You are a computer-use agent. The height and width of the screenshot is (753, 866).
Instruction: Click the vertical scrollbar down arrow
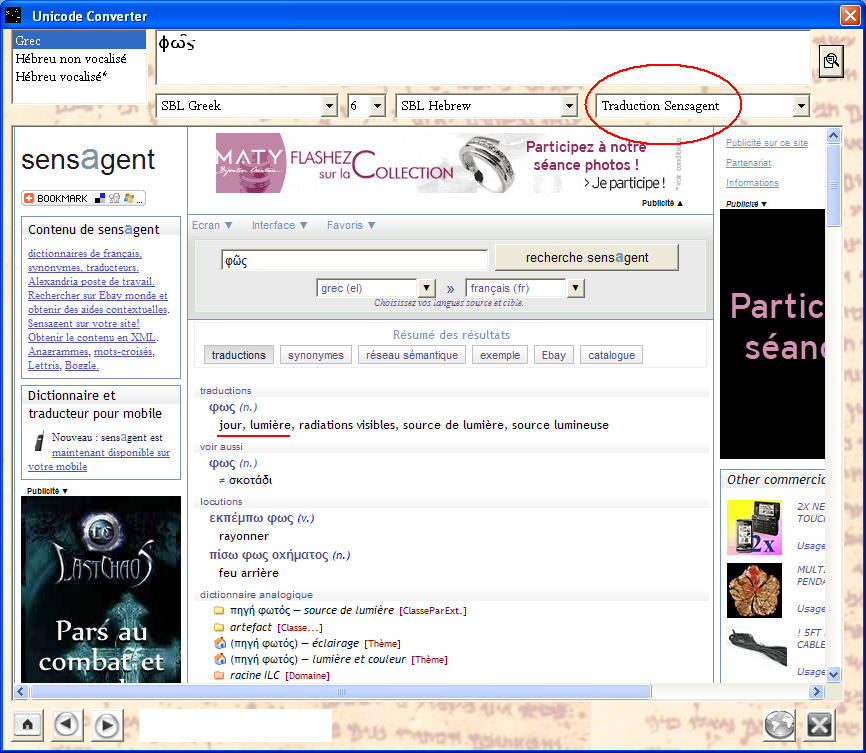point(833,673)
